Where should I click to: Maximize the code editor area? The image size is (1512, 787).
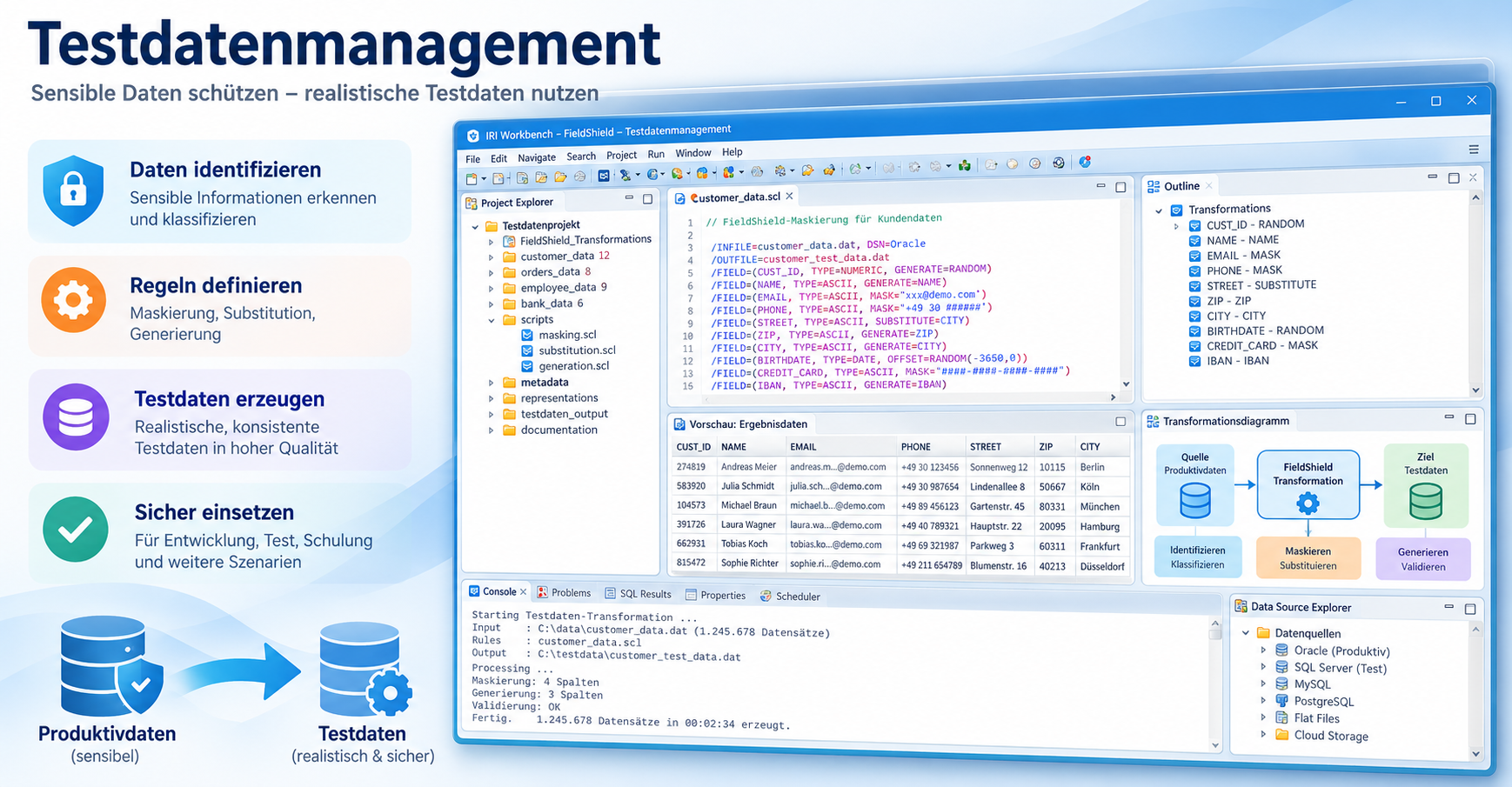[x=1121, y=187]
